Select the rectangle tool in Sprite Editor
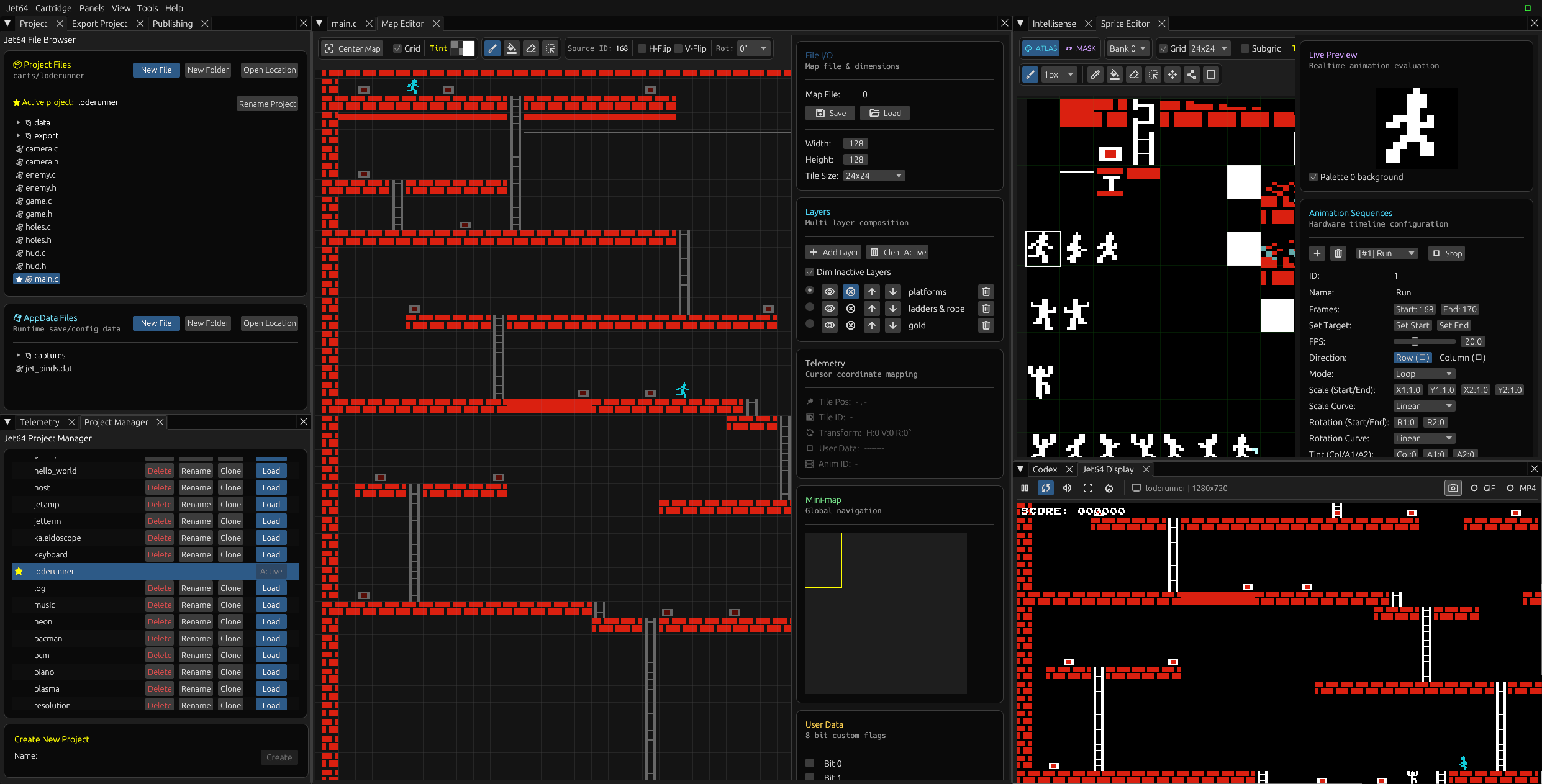The height and width of the screenshot is (784, 1542). click(x=1210, y=74)
